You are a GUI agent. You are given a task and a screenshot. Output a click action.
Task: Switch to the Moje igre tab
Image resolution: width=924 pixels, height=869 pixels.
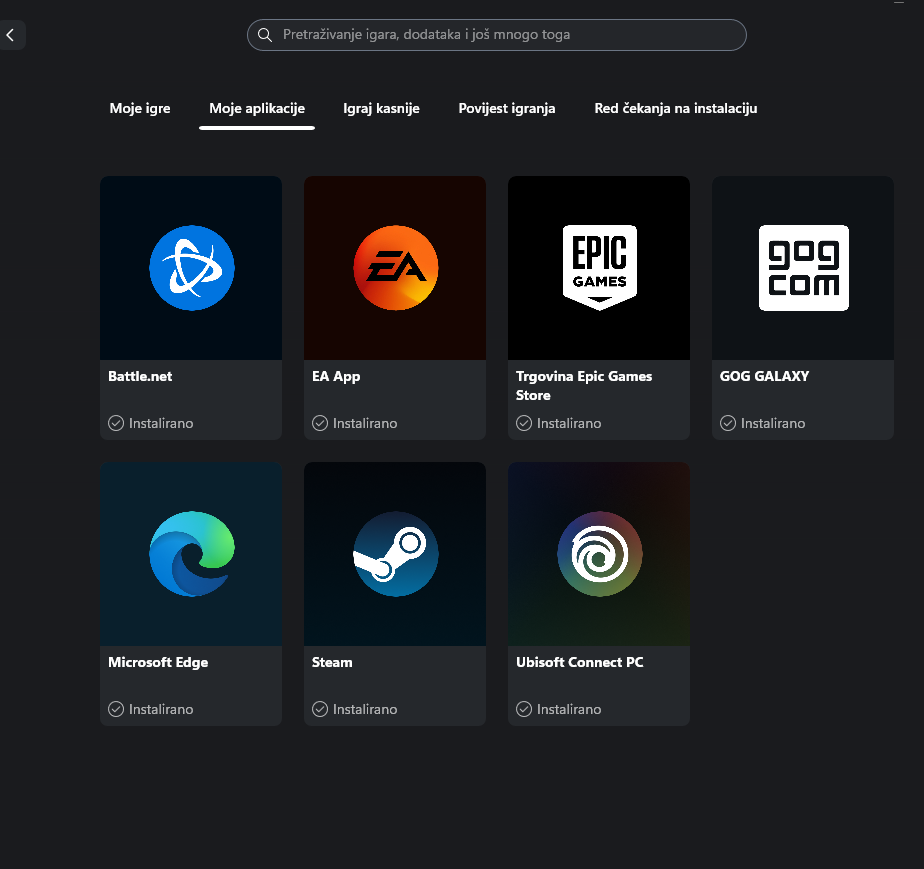pyautogui.click(x=140, y=108)
